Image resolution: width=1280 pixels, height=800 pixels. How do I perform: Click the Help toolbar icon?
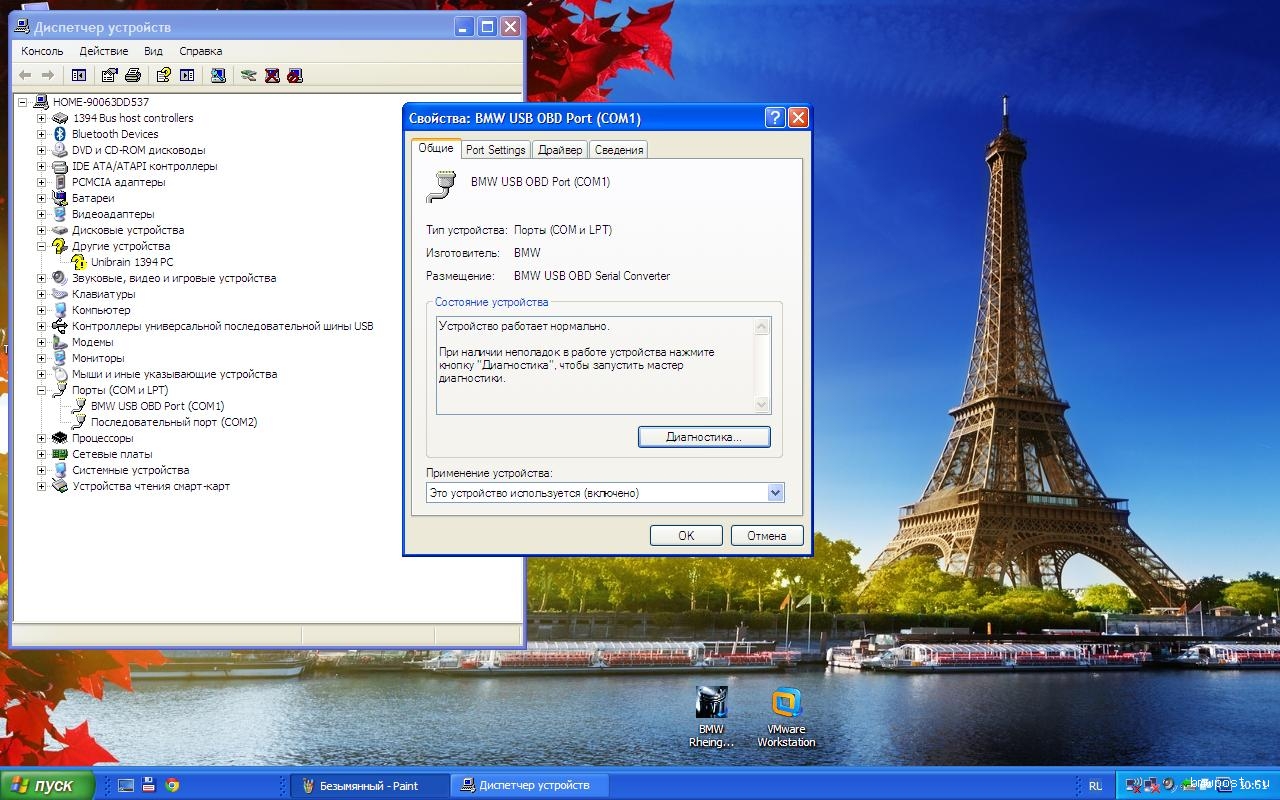click(163, 75)
